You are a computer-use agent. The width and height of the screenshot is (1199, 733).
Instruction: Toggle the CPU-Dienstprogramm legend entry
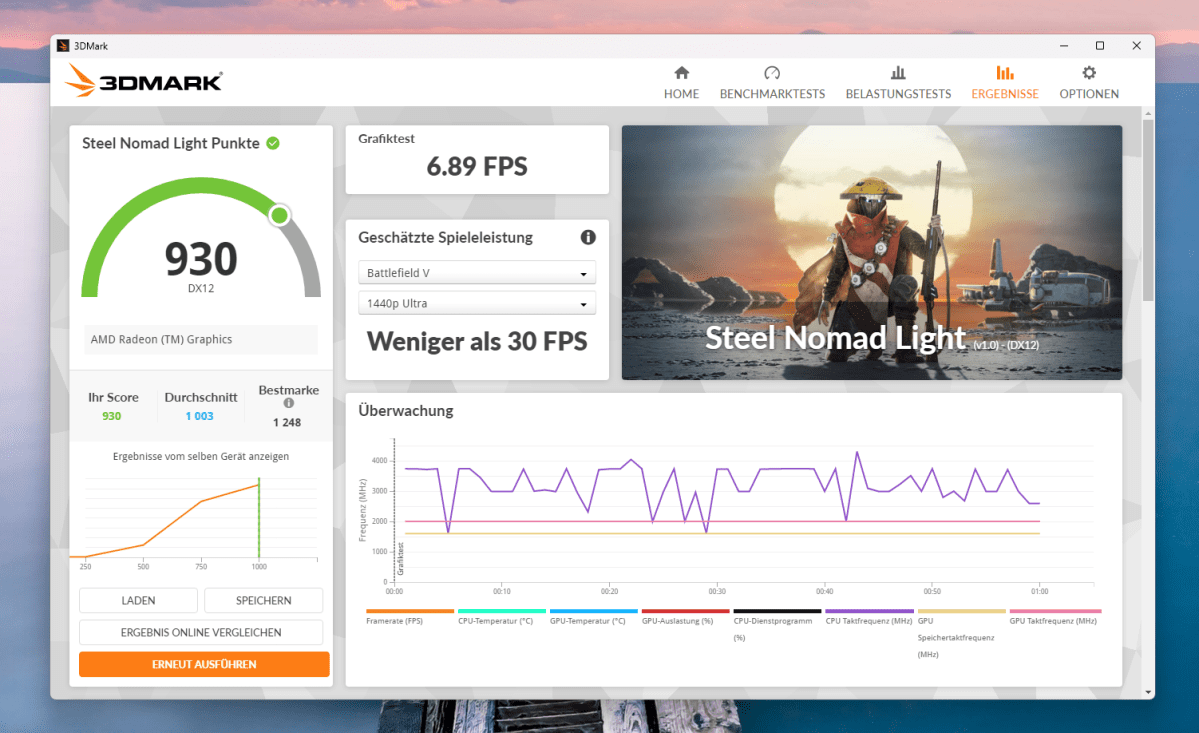(777, 625)
